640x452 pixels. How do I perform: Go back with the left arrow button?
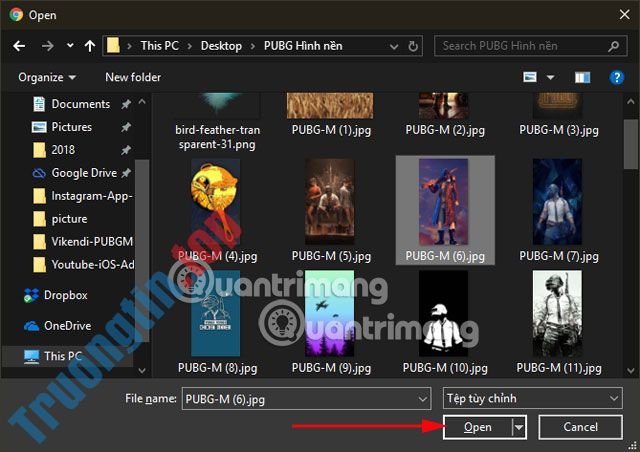coord(19,46)
